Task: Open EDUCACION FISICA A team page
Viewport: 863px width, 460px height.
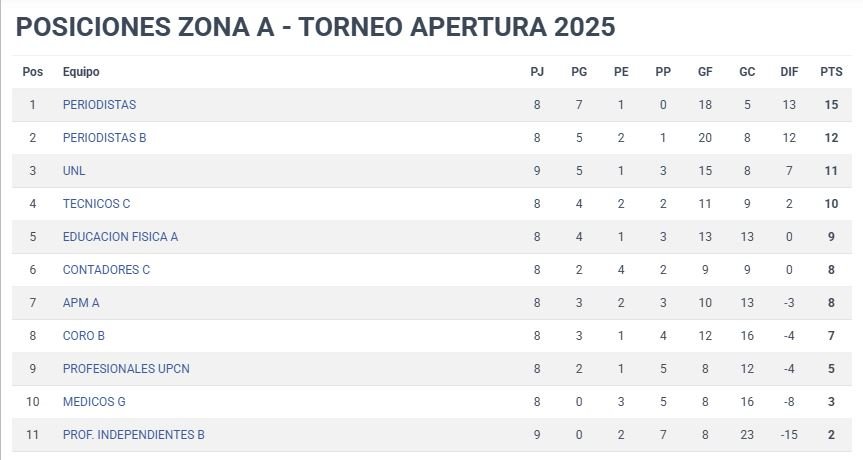Action: pos(120,237)
